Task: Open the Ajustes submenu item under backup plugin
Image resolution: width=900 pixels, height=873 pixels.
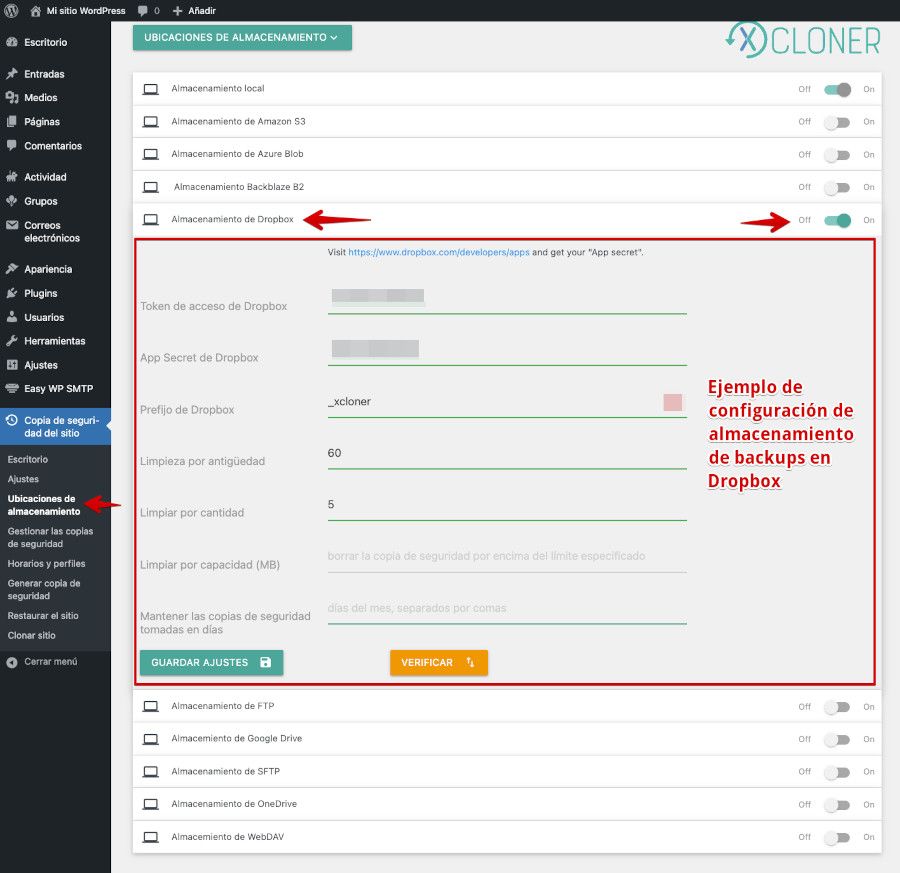Action: point(23,479)
